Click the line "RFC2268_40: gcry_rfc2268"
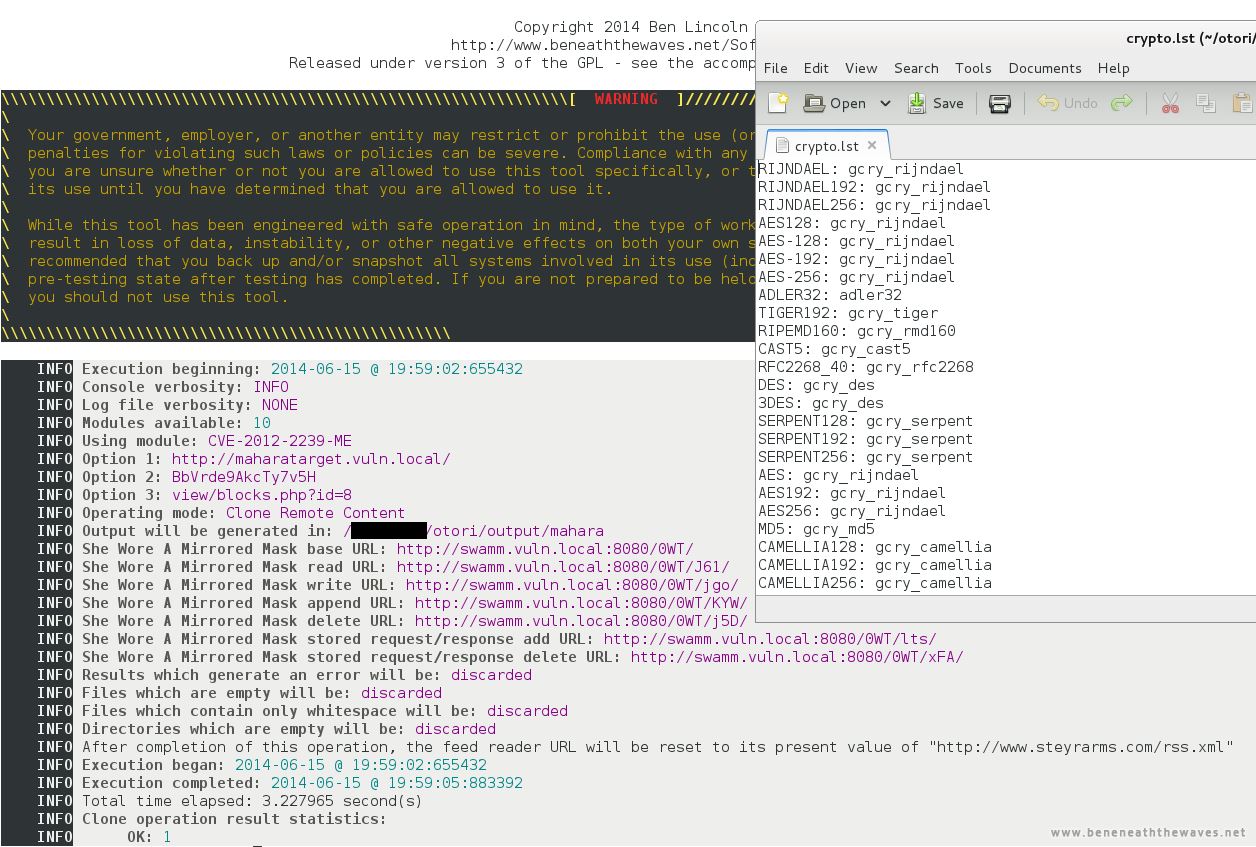 866,367
